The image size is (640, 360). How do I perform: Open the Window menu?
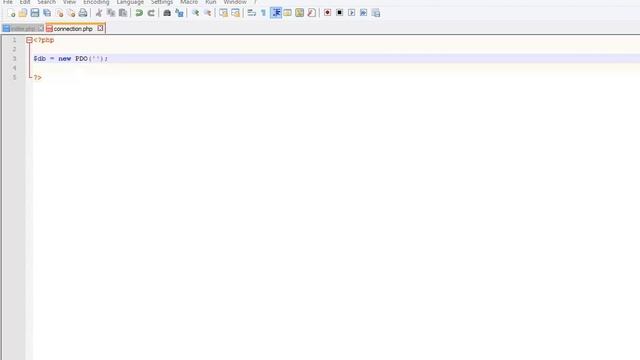(x=235, y=2)
